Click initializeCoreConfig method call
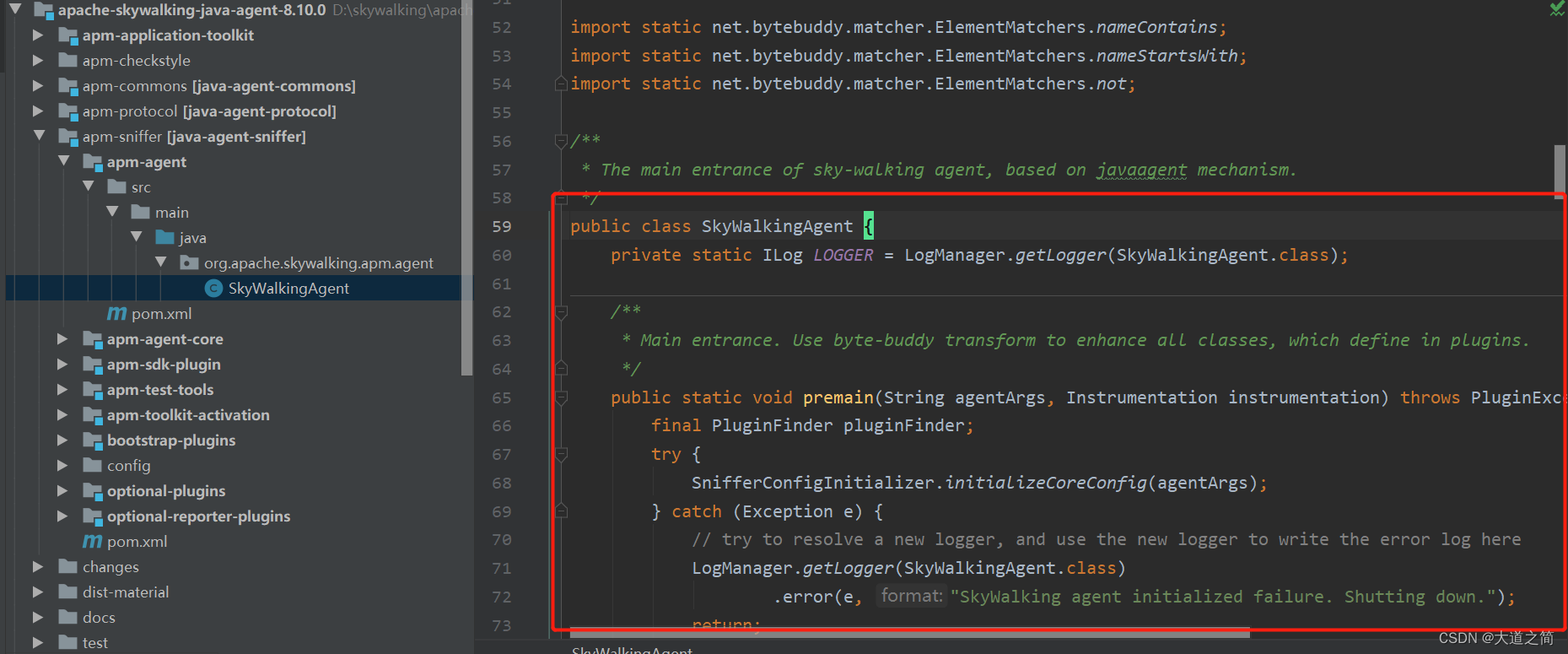Viewport: 1568px width, 654px height. pyautogui.click(x=1046, y=483)
